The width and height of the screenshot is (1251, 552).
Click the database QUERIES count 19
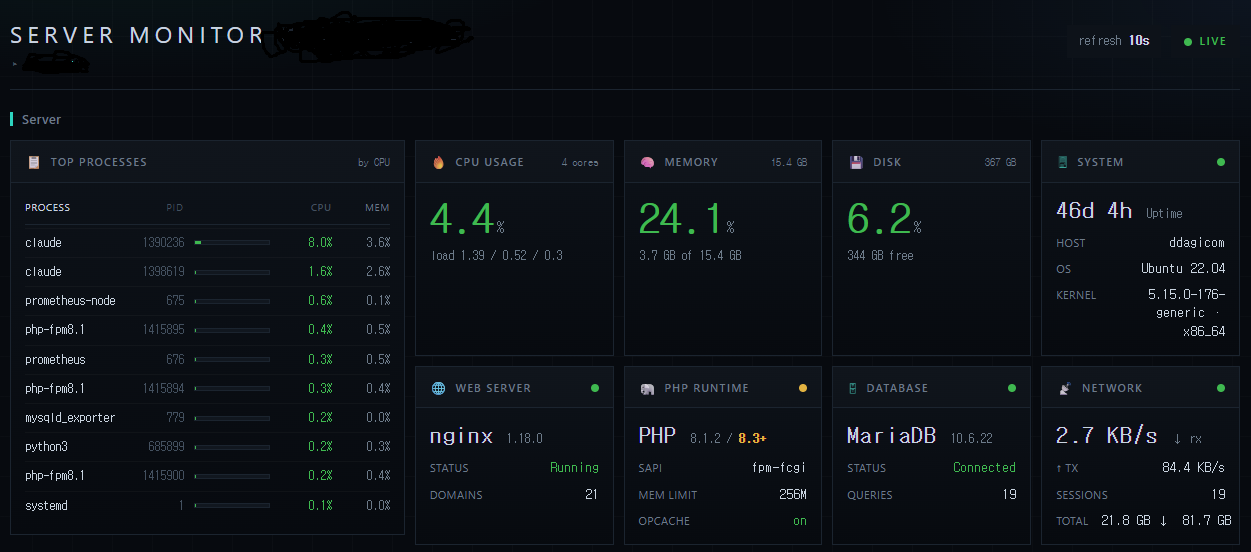click(1009, 495)
